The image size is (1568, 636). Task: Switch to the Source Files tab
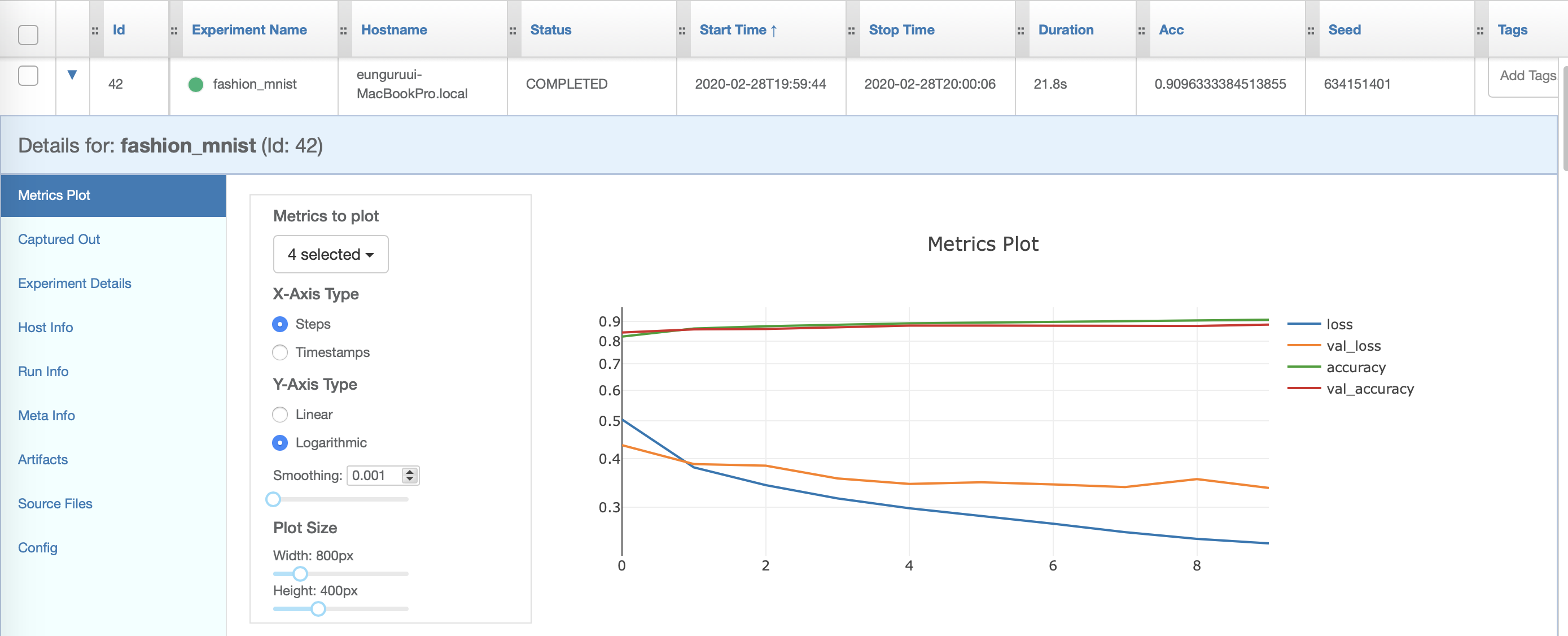[x=55, y=504]
